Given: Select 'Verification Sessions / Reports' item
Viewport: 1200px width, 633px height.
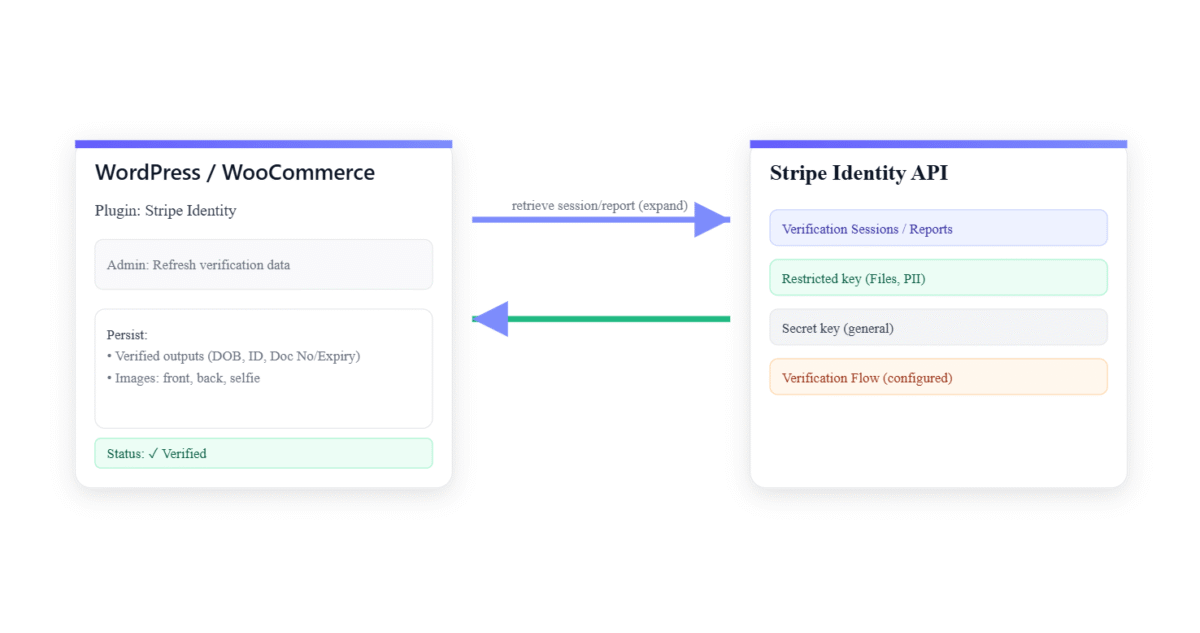Looking at the screenshot, I should (939, 228).
